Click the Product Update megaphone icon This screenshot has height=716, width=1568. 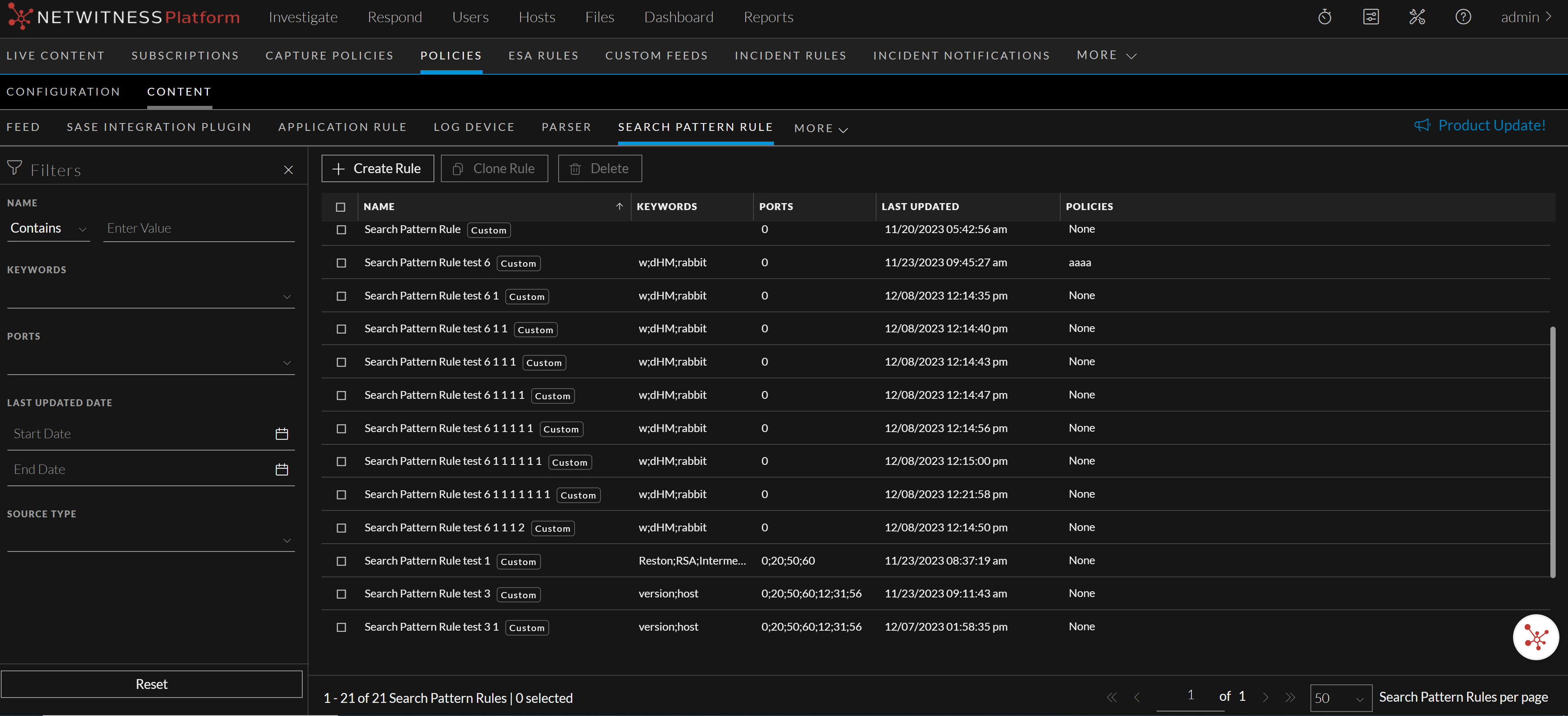point(1422,126)
